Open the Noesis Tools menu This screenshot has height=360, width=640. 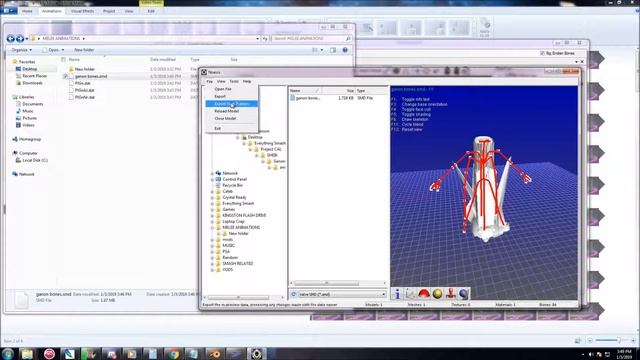pyautogui.click(x=234, y=82)
